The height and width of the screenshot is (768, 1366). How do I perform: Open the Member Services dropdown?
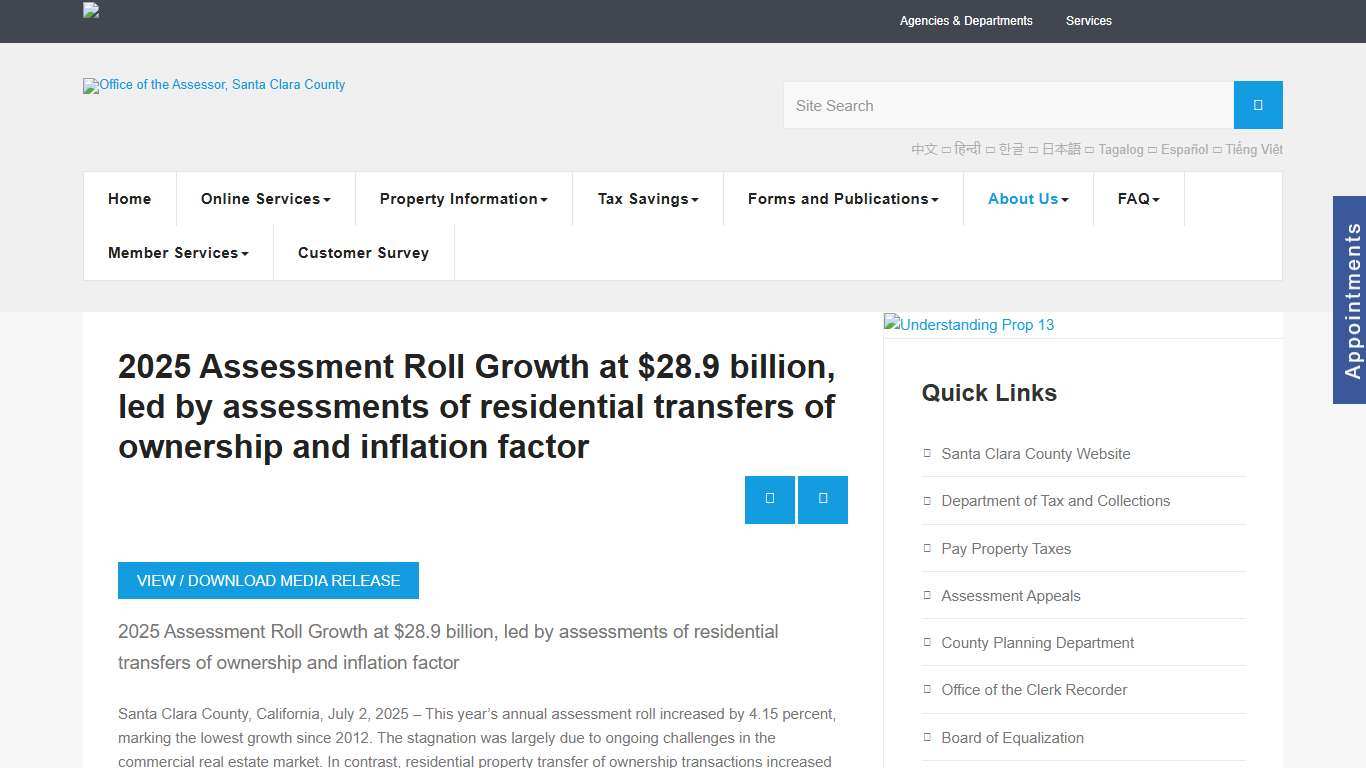click(178, 252)
